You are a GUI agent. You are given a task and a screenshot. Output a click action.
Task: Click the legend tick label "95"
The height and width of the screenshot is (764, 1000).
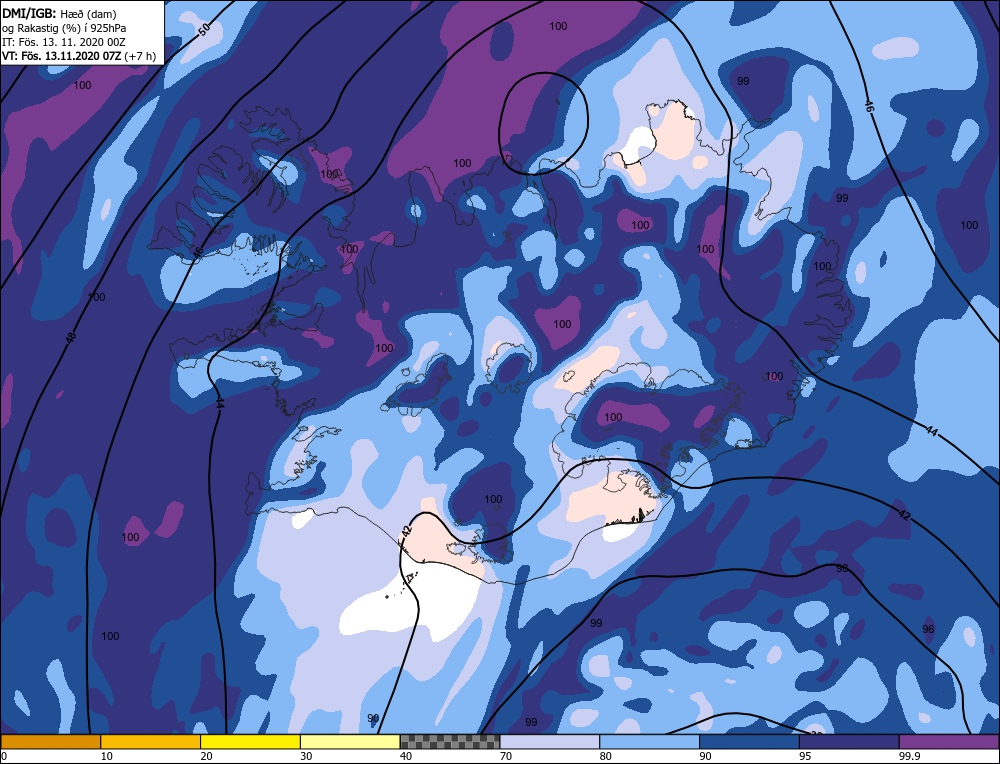pos(805,756)
